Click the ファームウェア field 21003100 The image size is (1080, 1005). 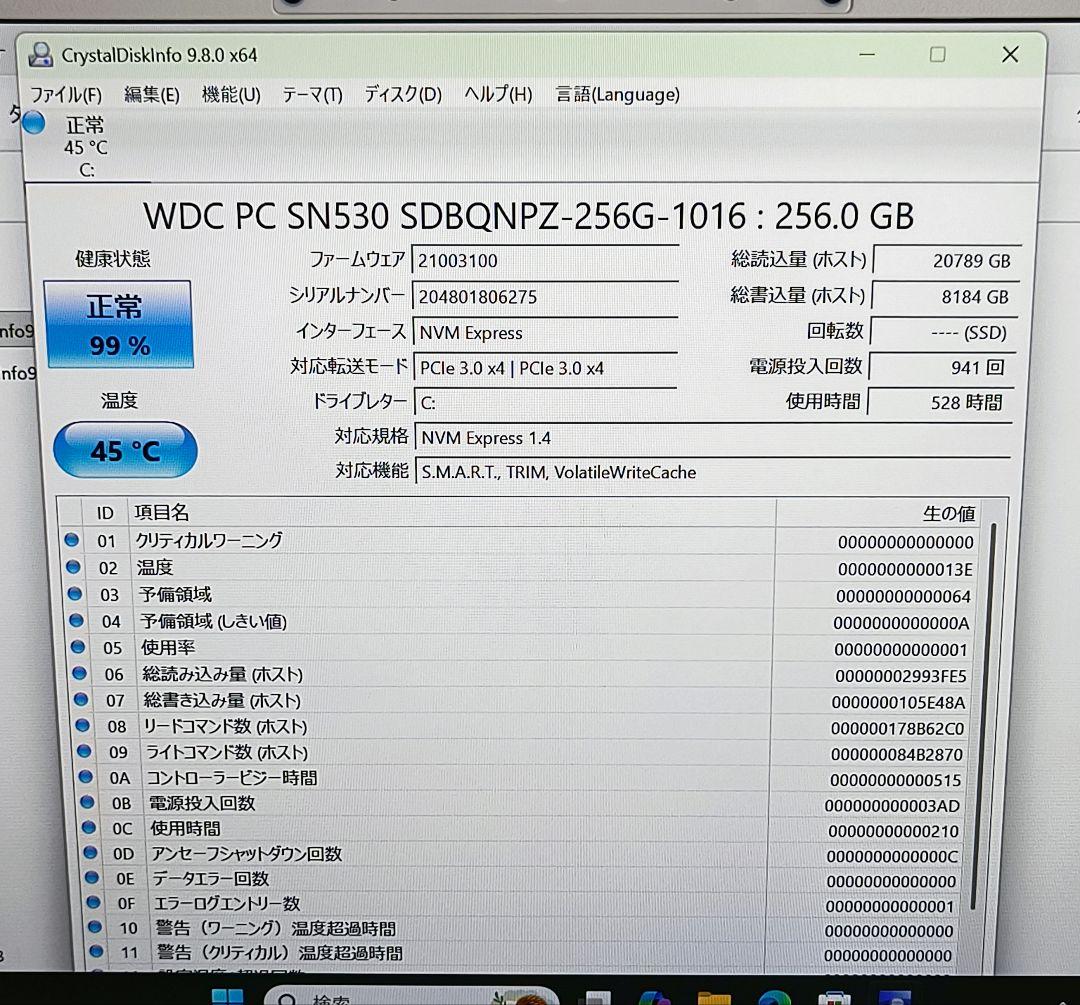[544, 260]
